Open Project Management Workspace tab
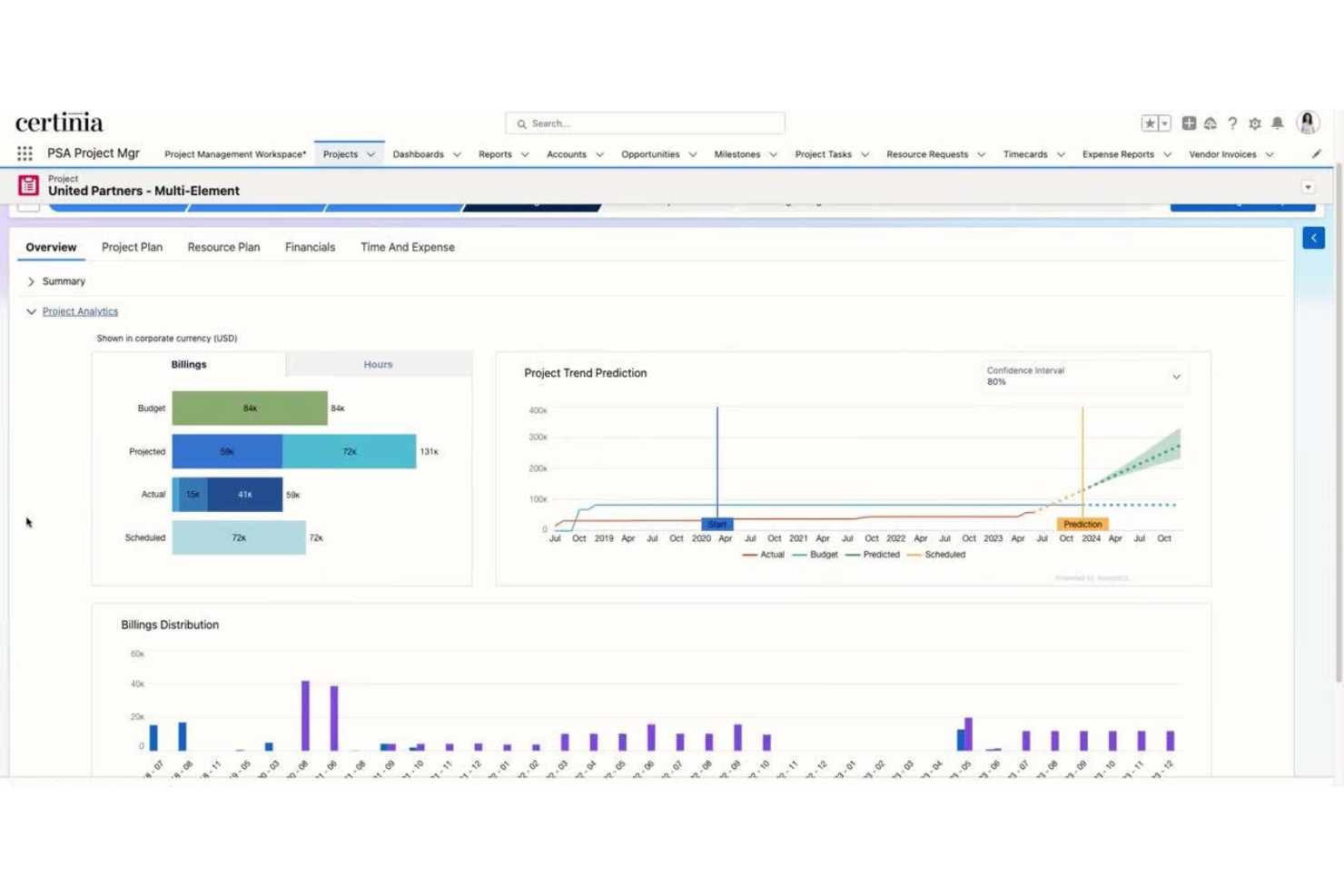Viewport: 1344px width, 896px height. point(235,154)
